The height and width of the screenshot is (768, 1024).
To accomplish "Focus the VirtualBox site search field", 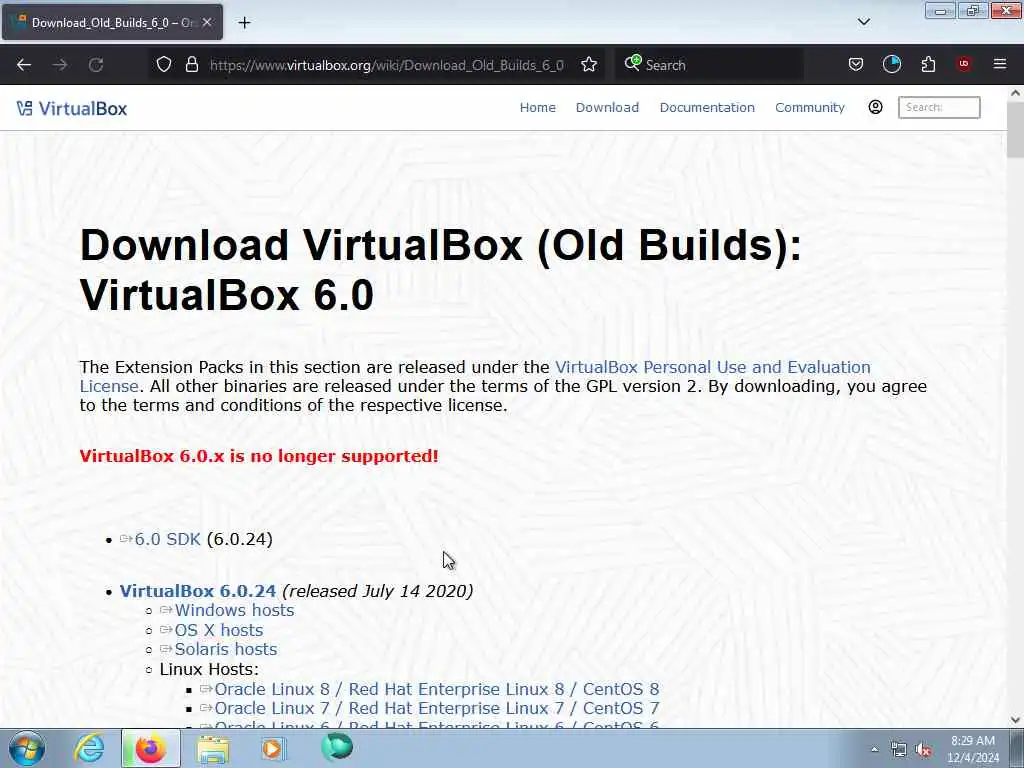I will tap(939, 107).
